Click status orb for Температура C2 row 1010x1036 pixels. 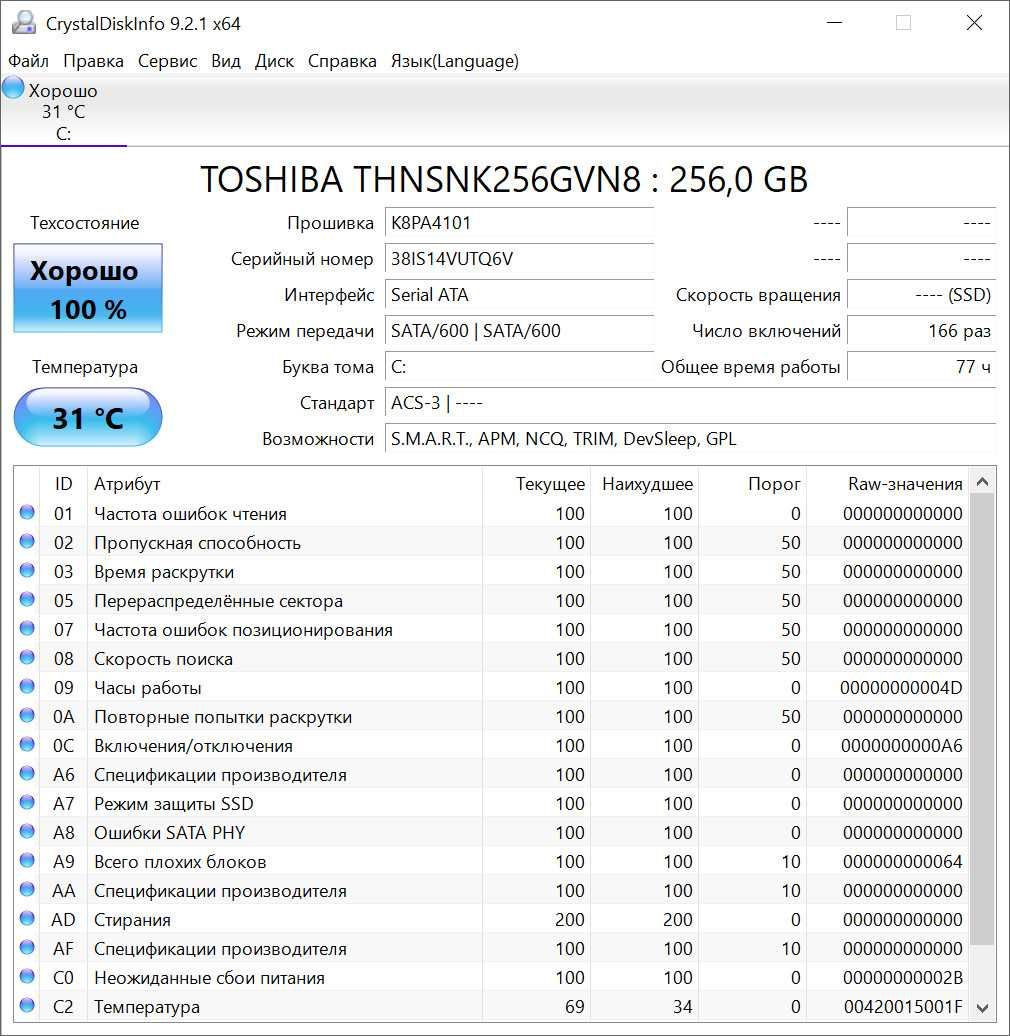click(27, 1006)
